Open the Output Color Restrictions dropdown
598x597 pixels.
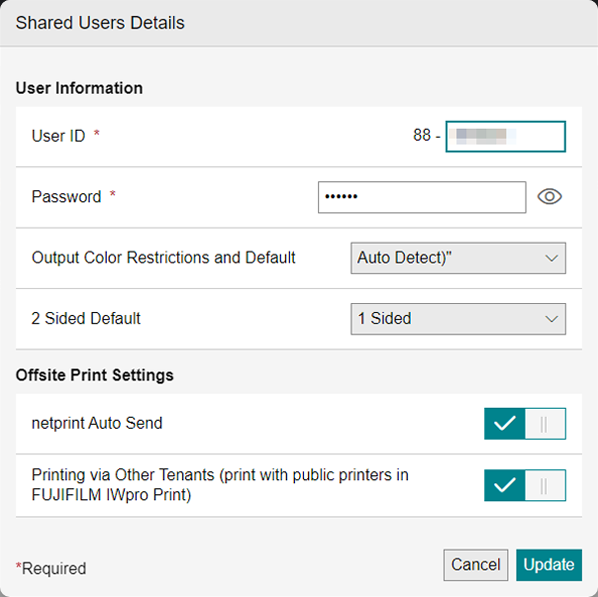[x=458, y=258]
